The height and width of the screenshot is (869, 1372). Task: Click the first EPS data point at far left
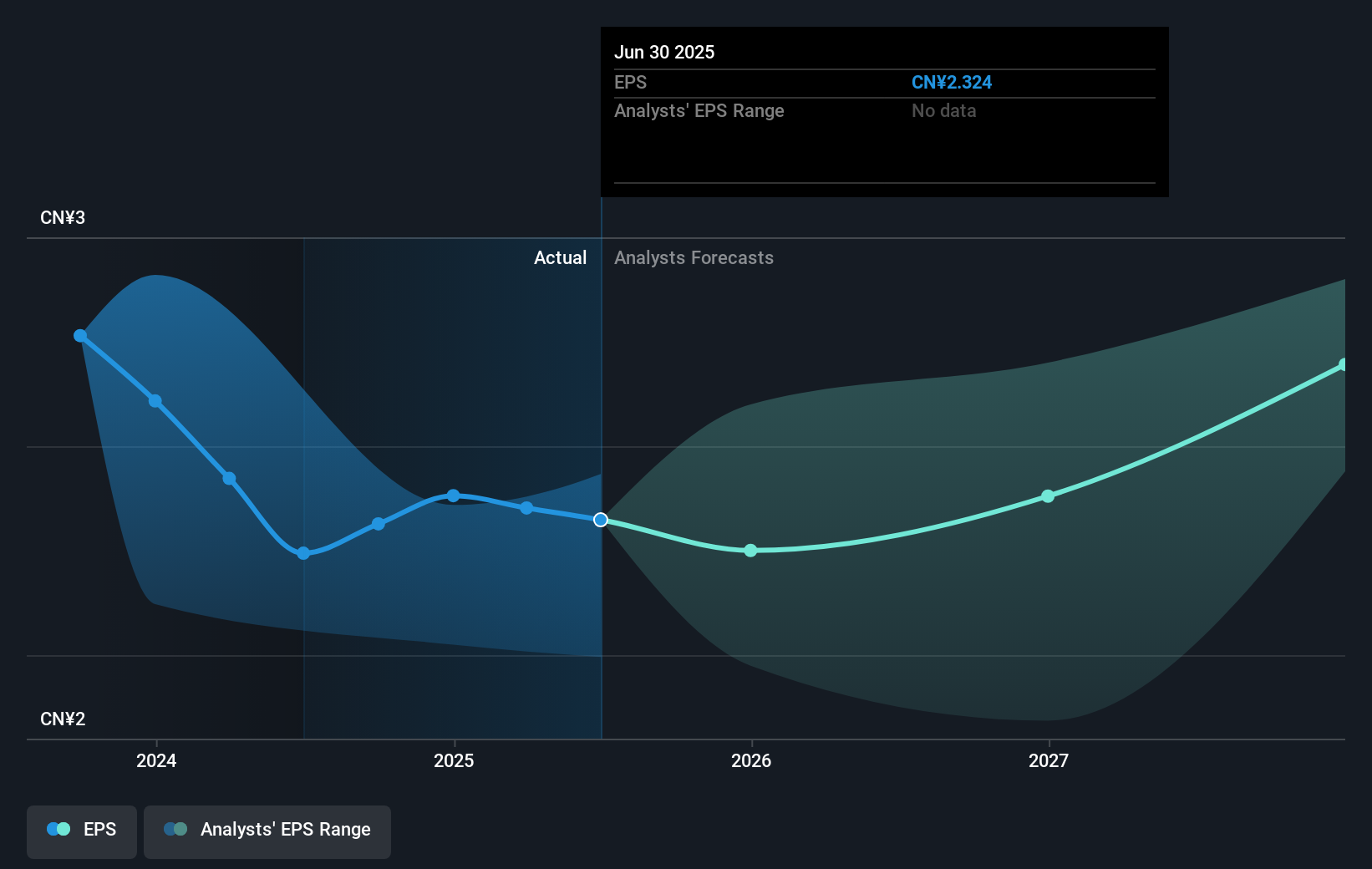point(80,336)
